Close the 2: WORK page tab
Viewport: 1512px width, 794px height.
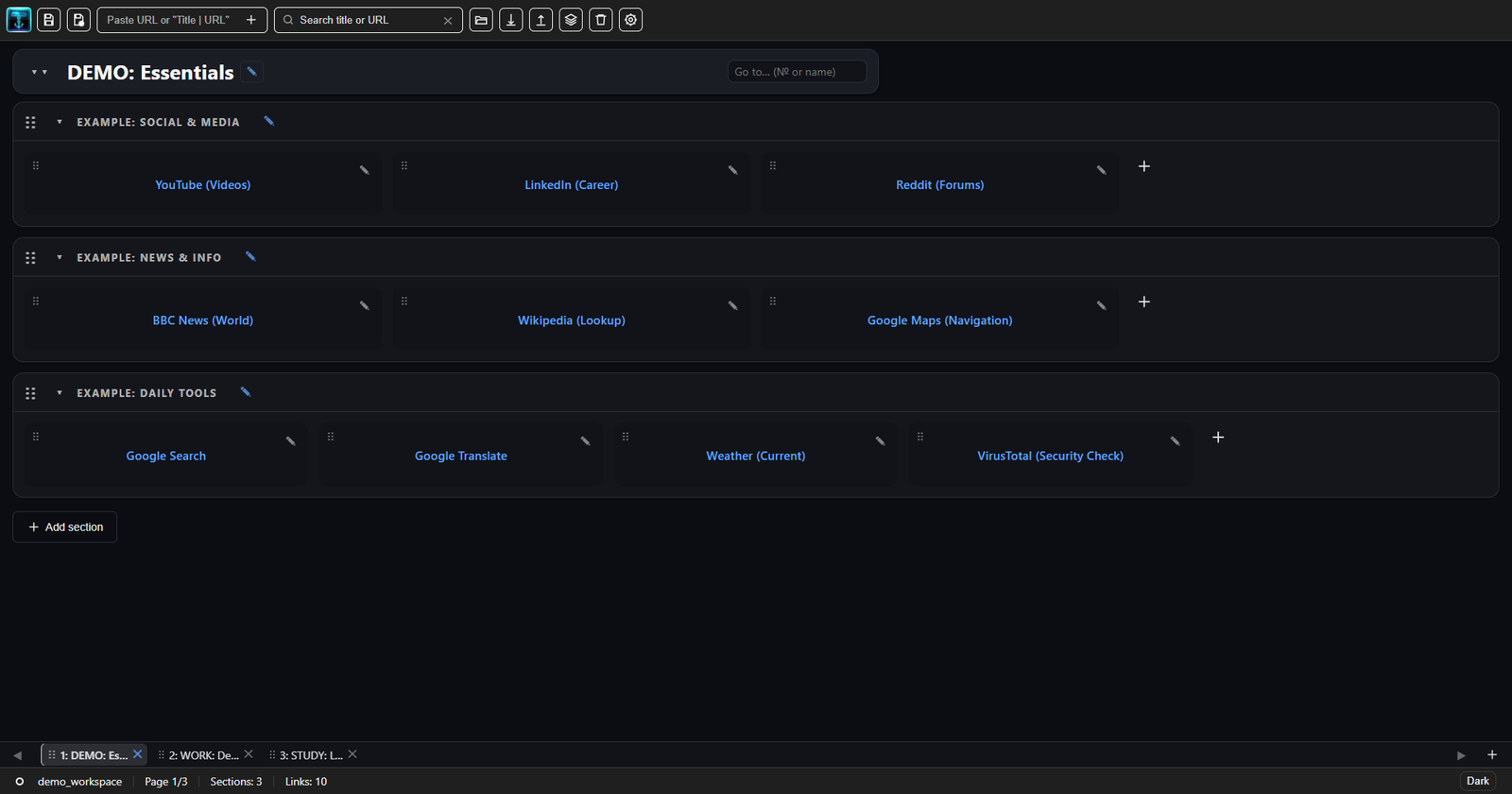(249, 754)
